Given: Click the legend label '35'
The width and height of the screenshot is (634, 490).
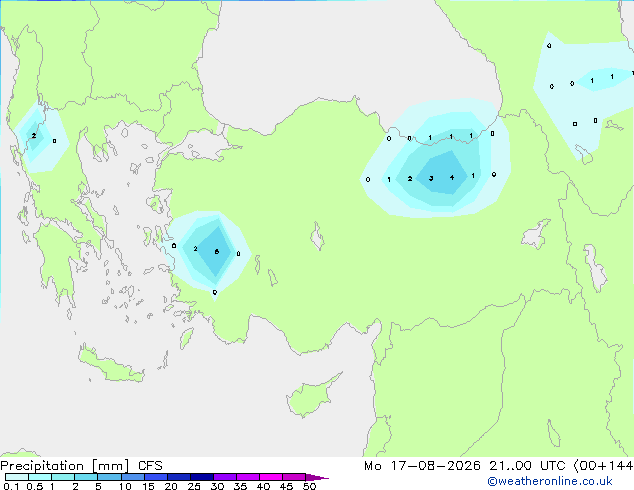Looking at the screenshot, I should (240, 486).
